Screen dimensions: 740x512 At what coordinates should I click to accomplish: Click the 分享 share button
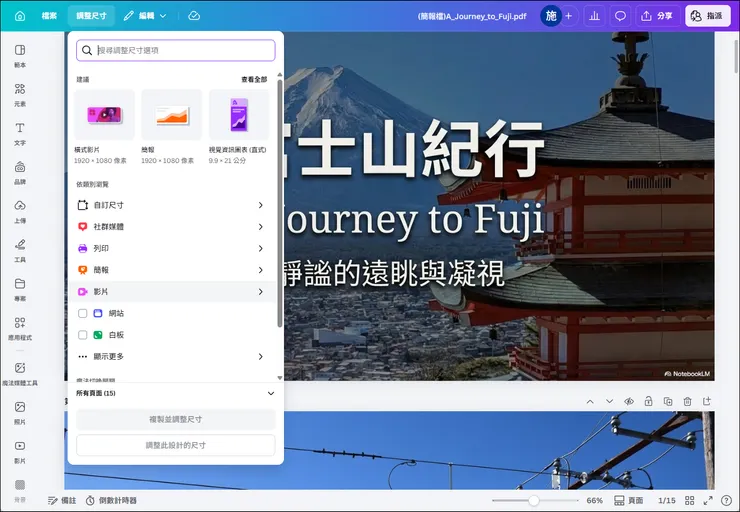(x=656, y=16)
